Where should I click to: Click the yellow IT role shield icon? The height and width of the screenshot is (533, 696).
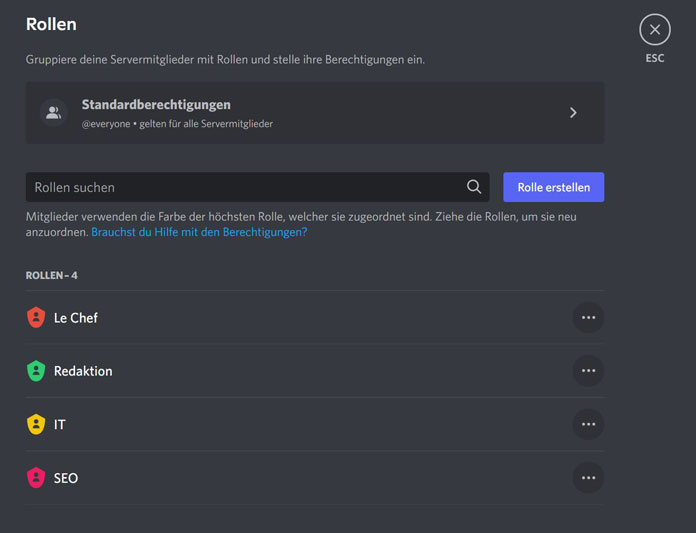(x=36, y=424)
